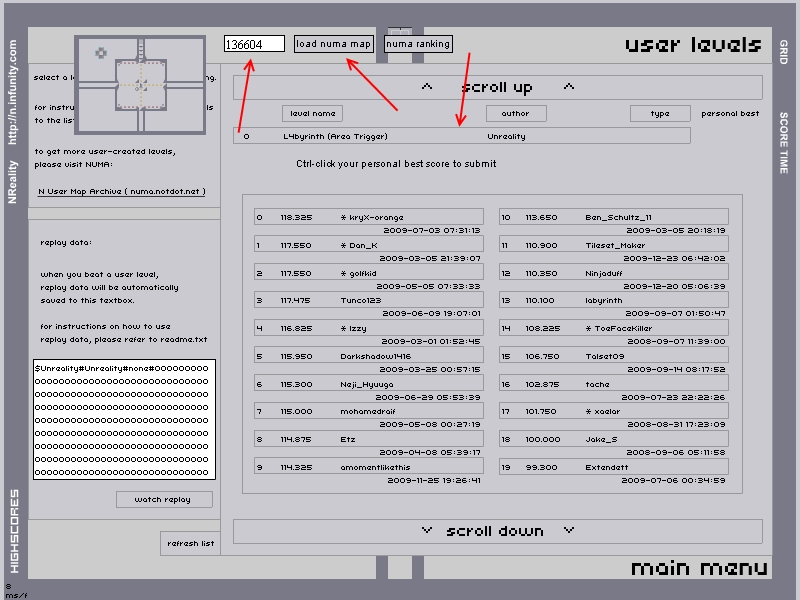The image size is (800, 600).
Task: Click the map ID input field 136604
Action: point(254,44)
